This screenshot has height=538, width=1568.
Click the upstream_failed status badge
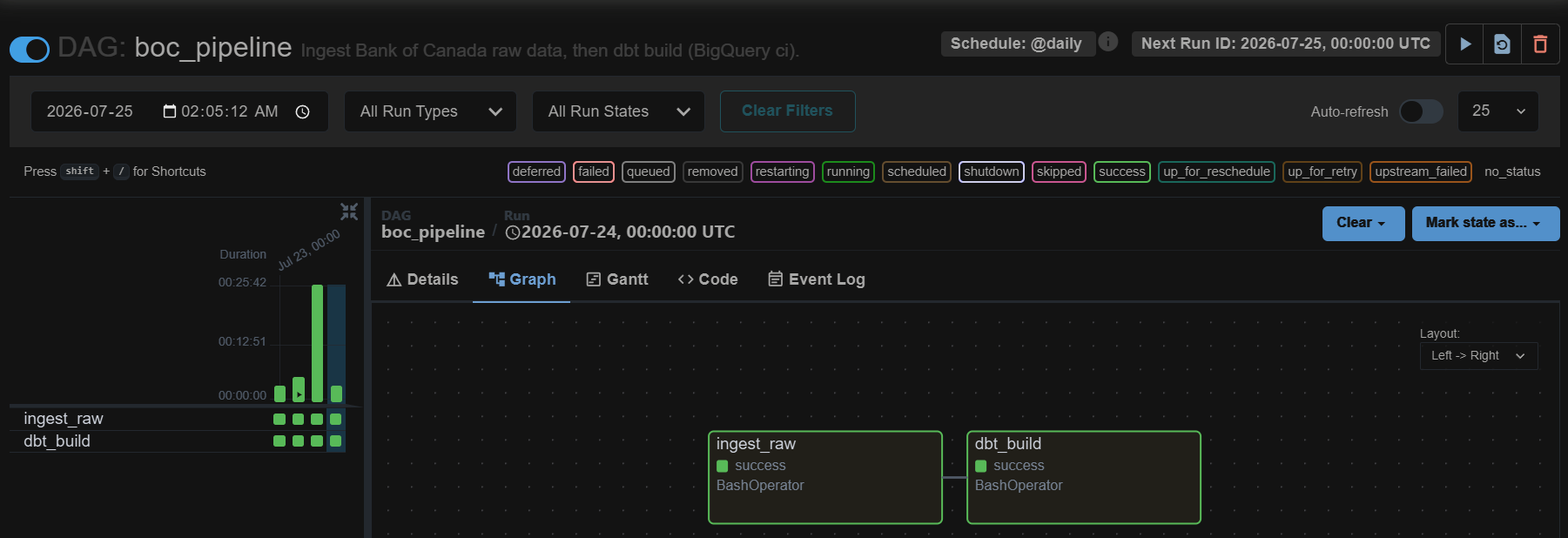pyautogui.click(x=1421, y=171)
